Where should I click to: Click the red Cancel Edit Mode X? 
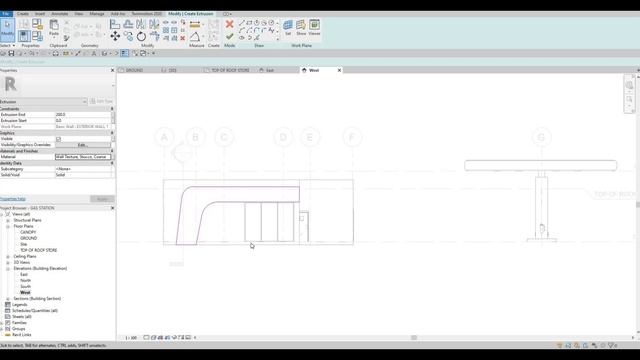coord(229,24)
